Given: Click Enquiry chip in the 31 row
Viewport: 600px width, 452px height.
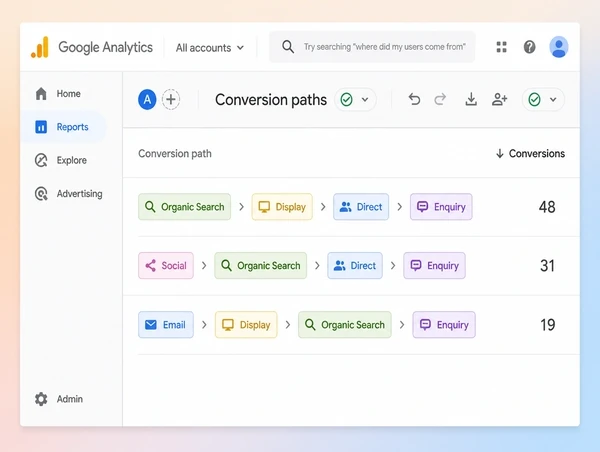Looking at the screenshot, I should click(434, 266).
